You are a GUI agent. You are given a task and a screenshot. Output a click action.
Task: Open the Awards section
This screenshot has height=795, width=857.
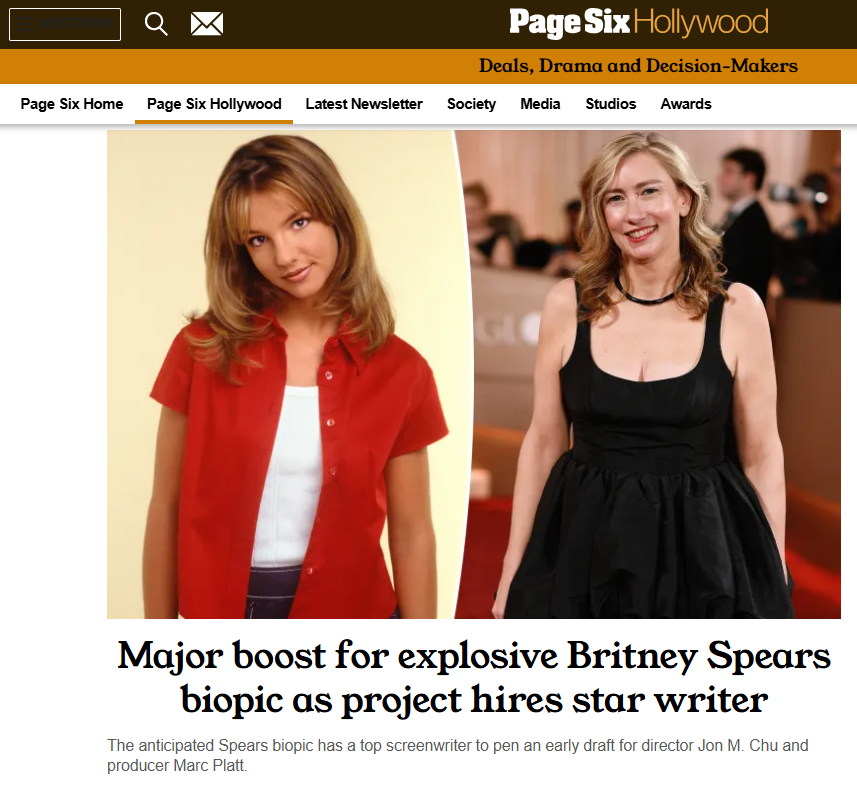pos(686,104)
